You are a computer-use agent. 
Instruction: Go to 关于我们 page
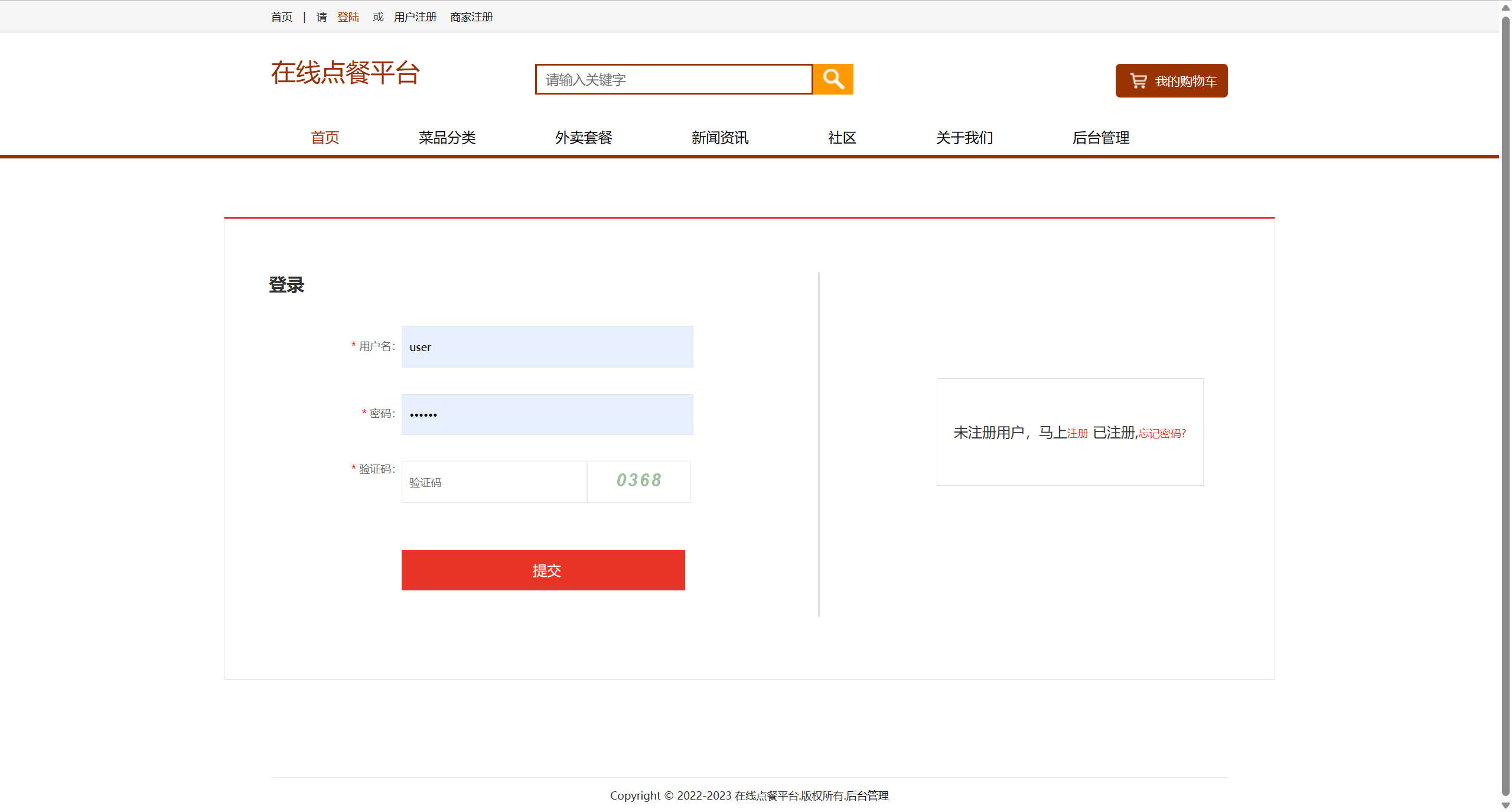pyautogui.click(x=964, y=138)
